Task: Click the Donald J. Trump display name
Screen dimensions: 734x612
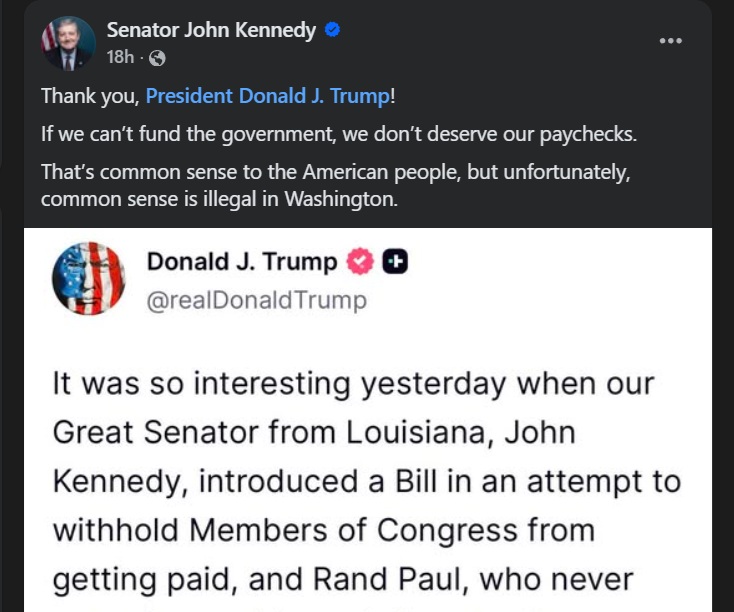Action: point(242,262)
